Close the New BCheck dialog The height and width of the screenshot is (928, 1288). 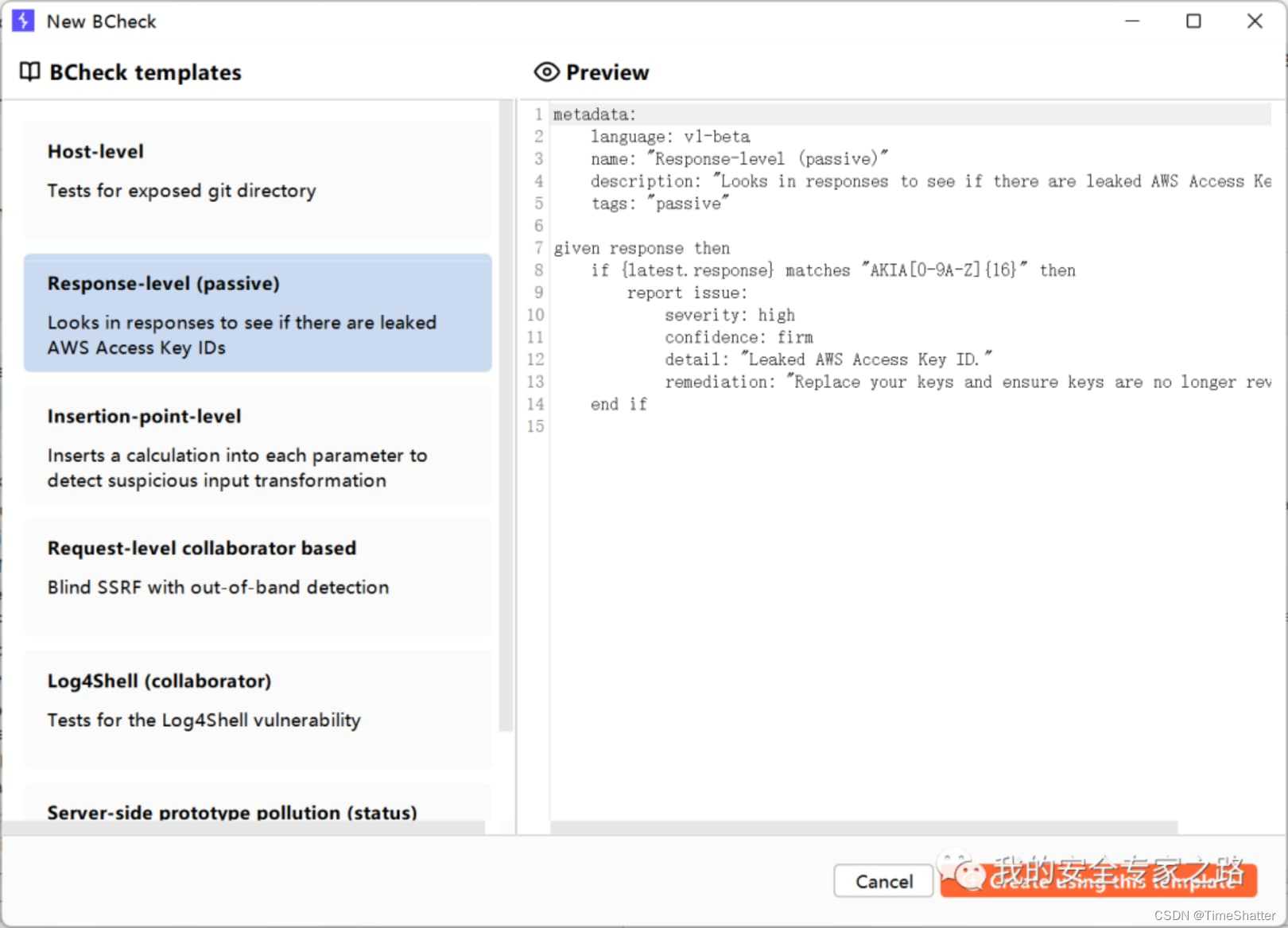1255,21
